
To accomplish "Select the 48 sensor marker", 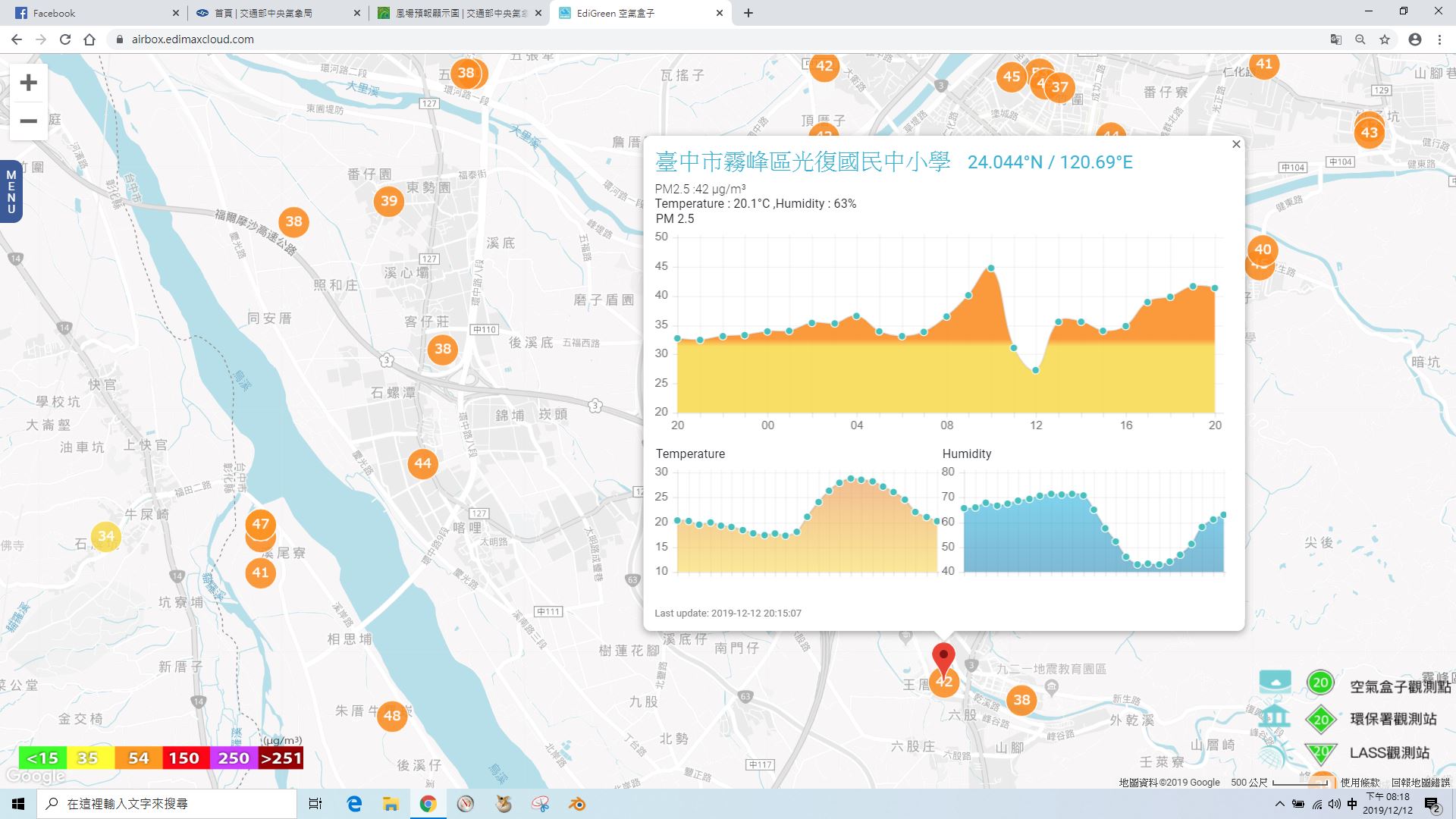I will pos(392,715).
